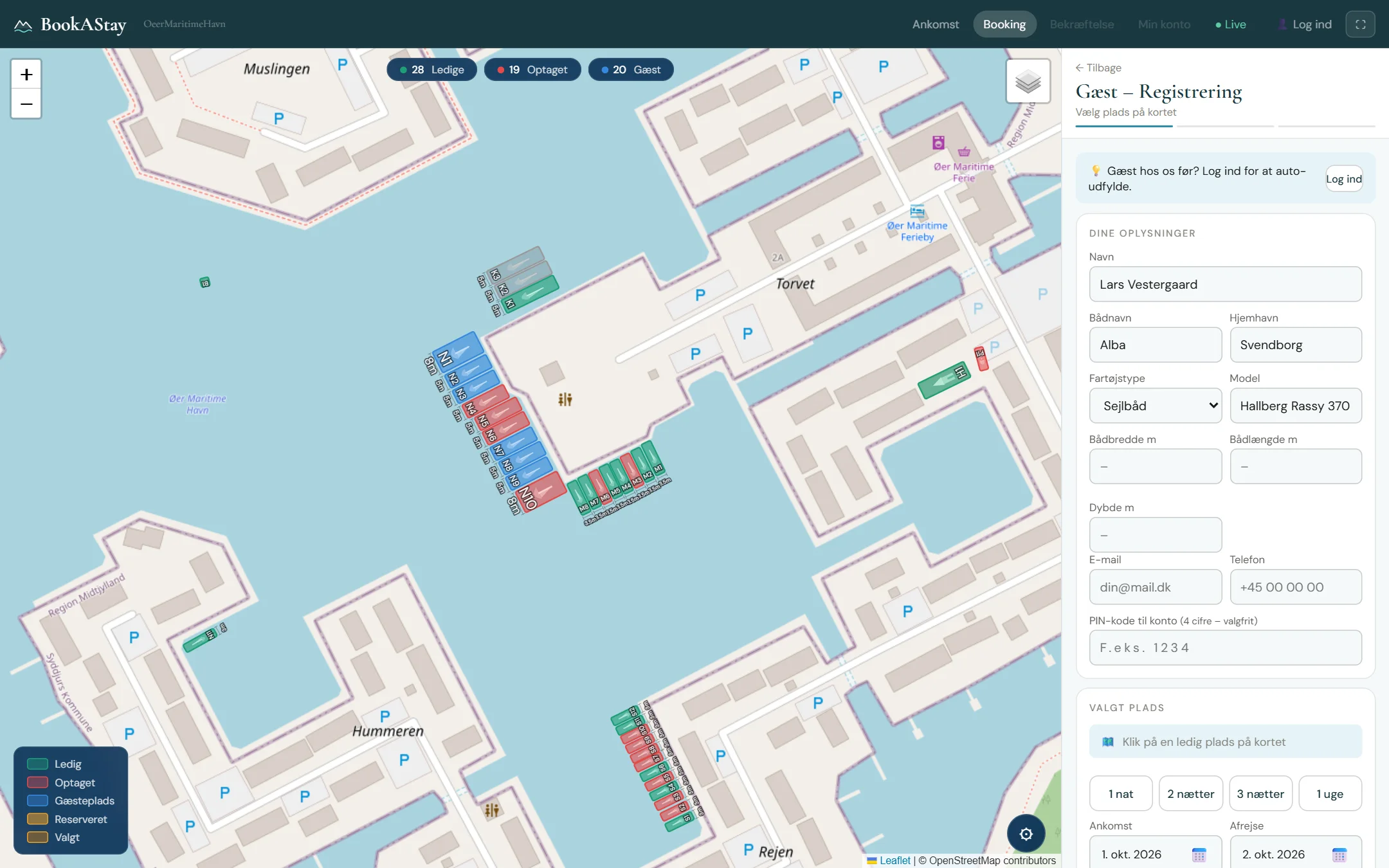Click Log ind in the top navigation
The image size is (1389, 868).
click(x=1305, y=24)
